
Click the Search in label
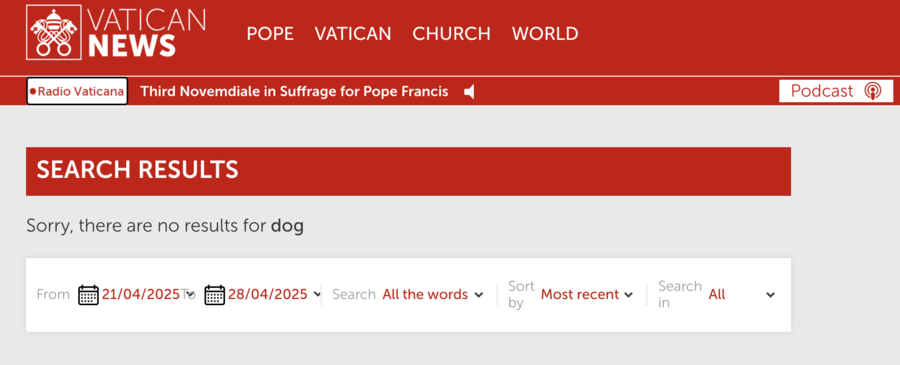pyautogui.click(x=680, y=294)
